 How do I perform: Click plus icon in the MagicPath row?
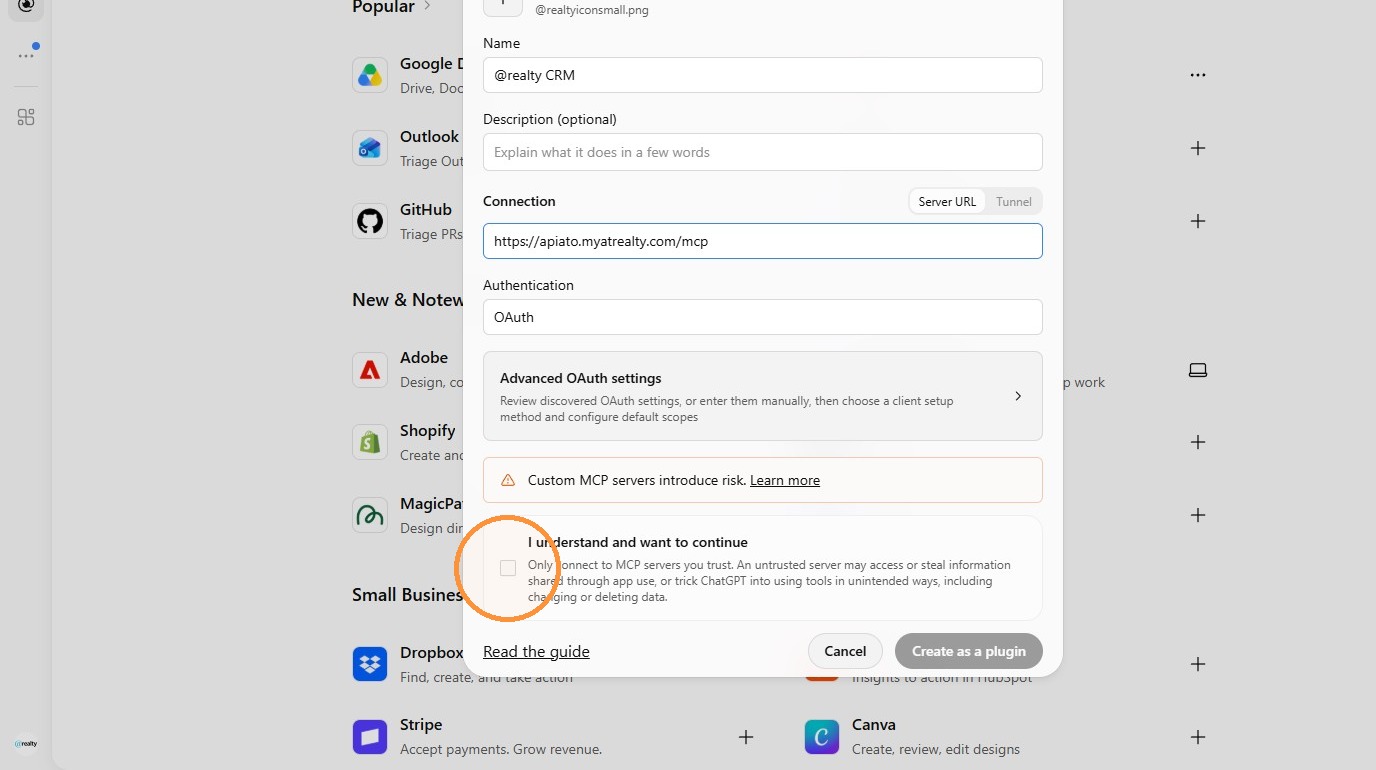pyautogui.click(x=1198, y=515)
